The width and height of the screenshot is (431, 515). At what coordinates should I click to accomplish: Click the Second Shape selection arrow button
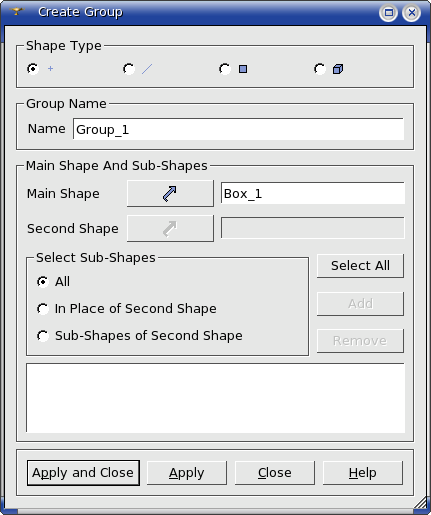pyautogui.click(x=170, y=228)
